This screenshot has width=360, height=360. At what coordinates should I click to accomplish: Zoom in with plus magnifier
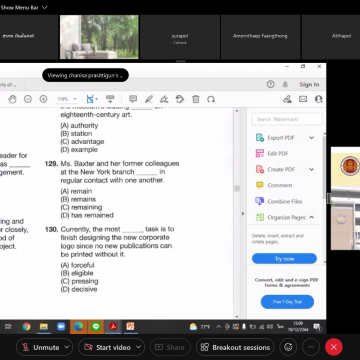(43, 99)
